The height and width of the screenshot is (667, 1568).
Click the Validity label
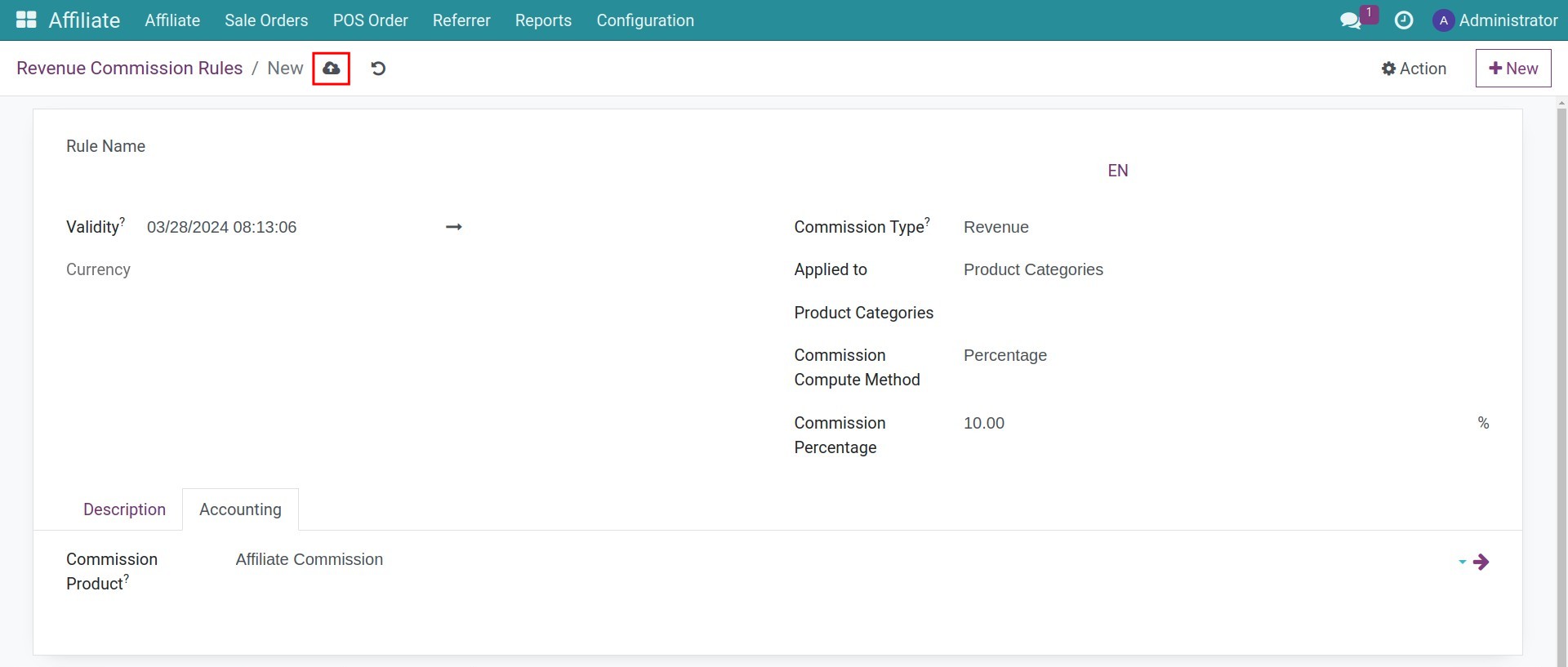[x=95, y=227]
